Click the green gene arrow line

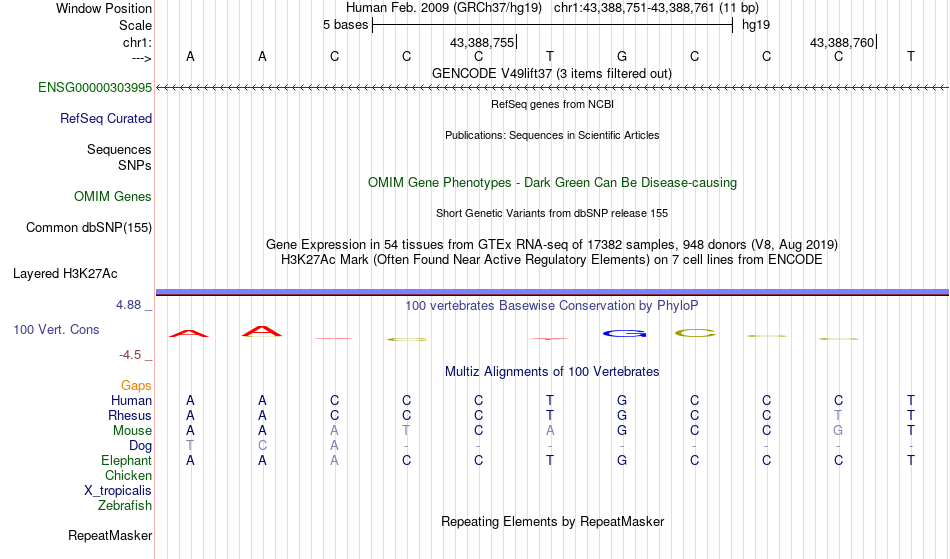pyautogui.click(x=552, y=88)
